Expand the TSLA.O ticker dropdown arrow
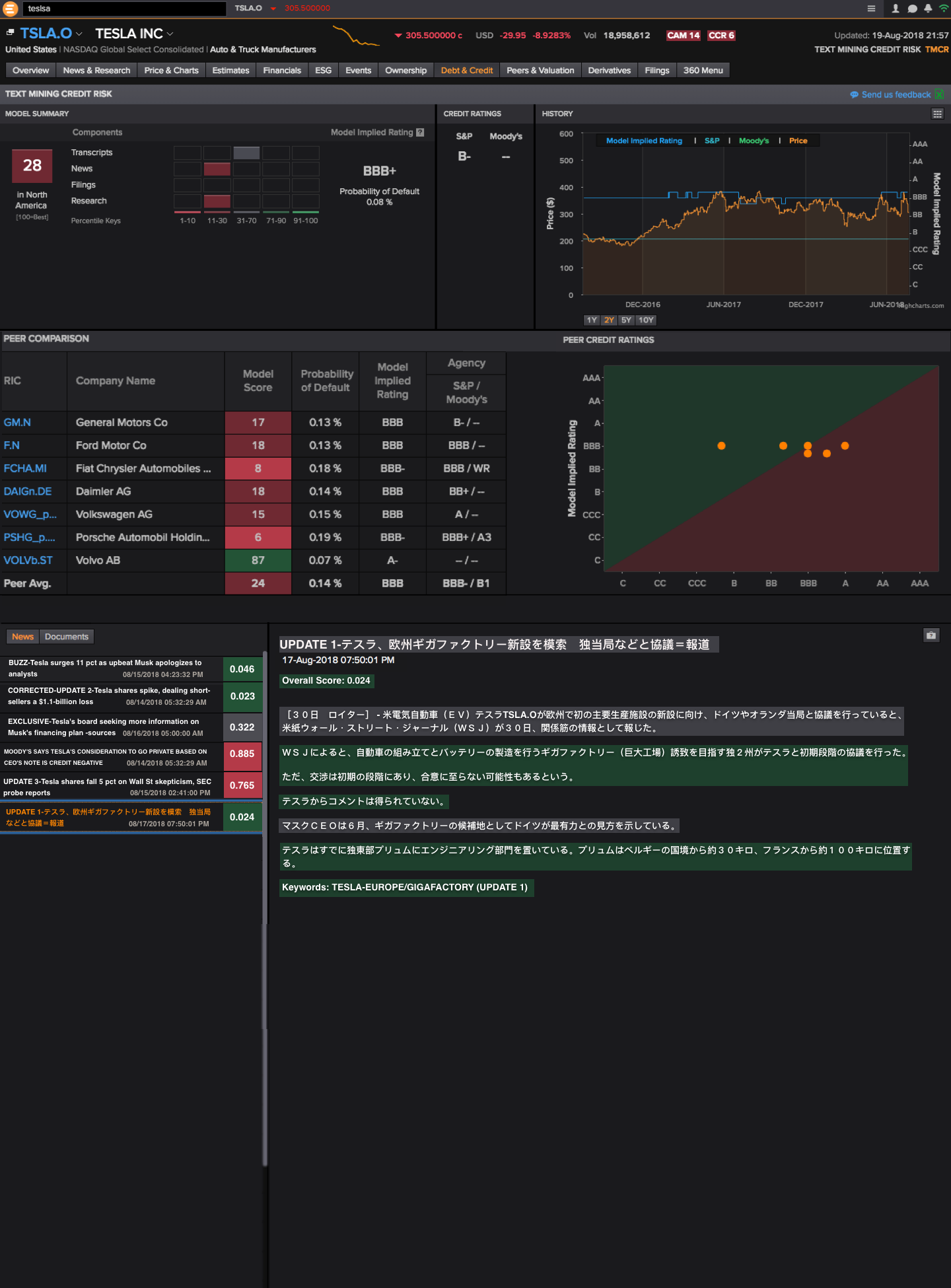The image size is (951, 1288). pyautogui.click(x=79, y=34)
